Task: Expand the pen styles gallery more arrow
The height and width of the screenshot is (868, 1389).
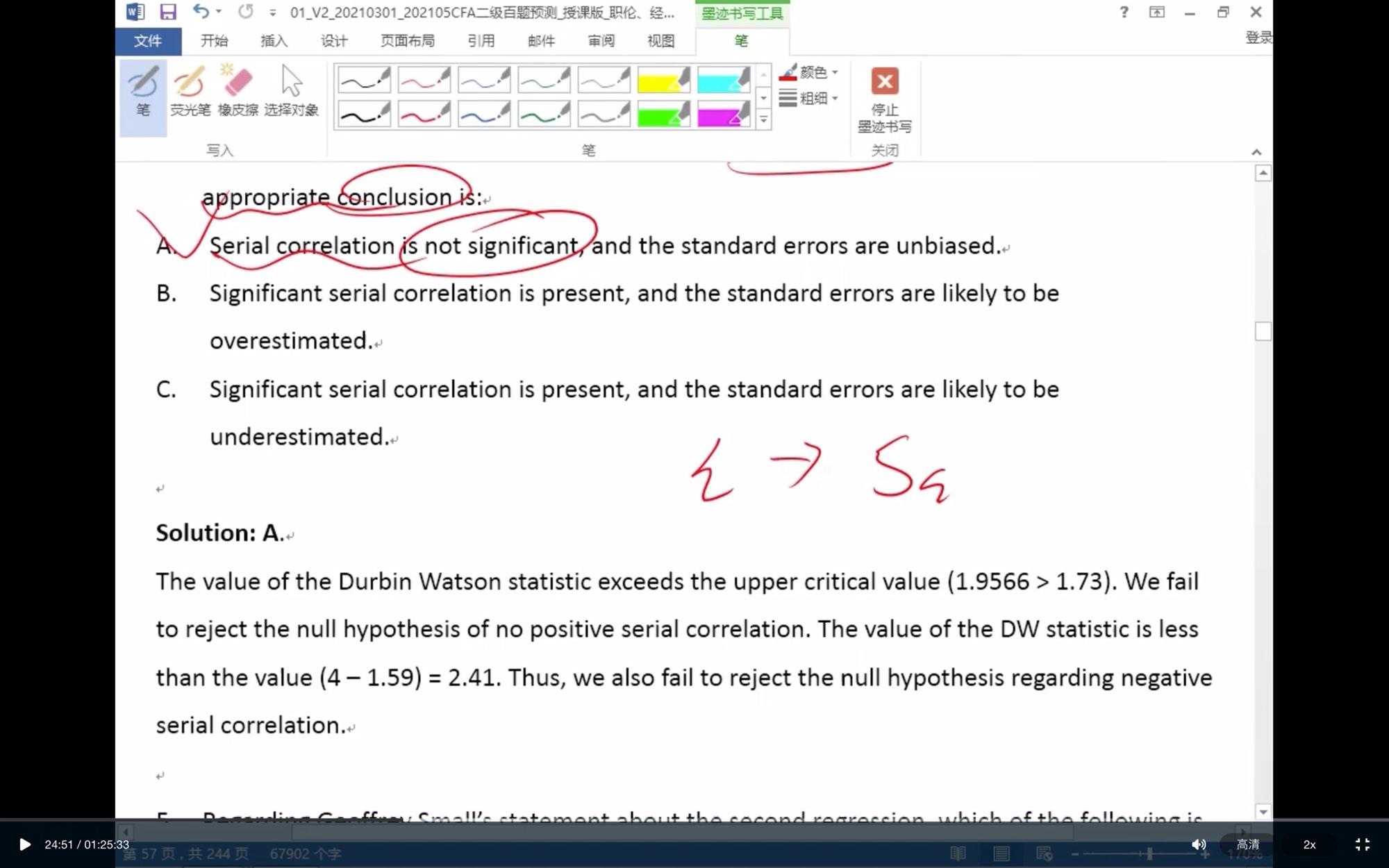Action: coord(763,121)
